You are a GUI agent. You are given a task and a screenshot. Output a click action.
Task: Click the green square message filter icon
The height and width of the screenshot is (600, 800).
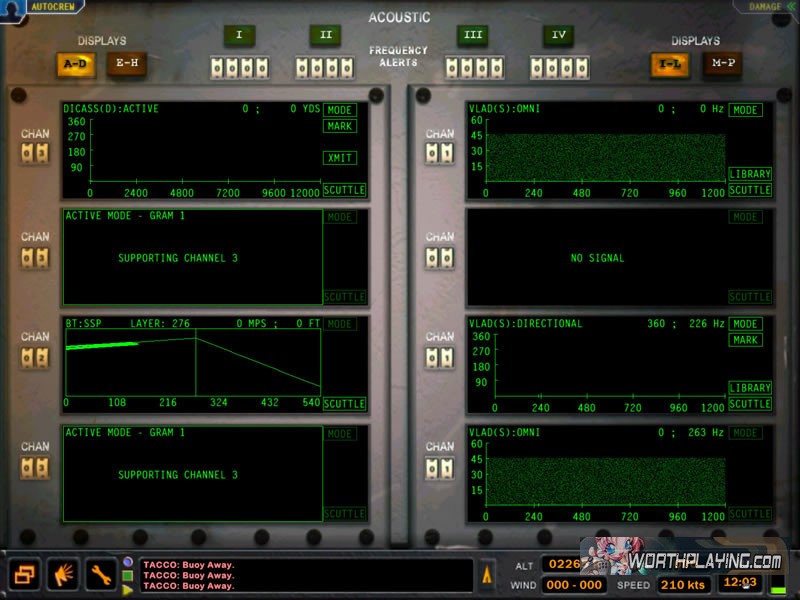click(x=127, y=575)
